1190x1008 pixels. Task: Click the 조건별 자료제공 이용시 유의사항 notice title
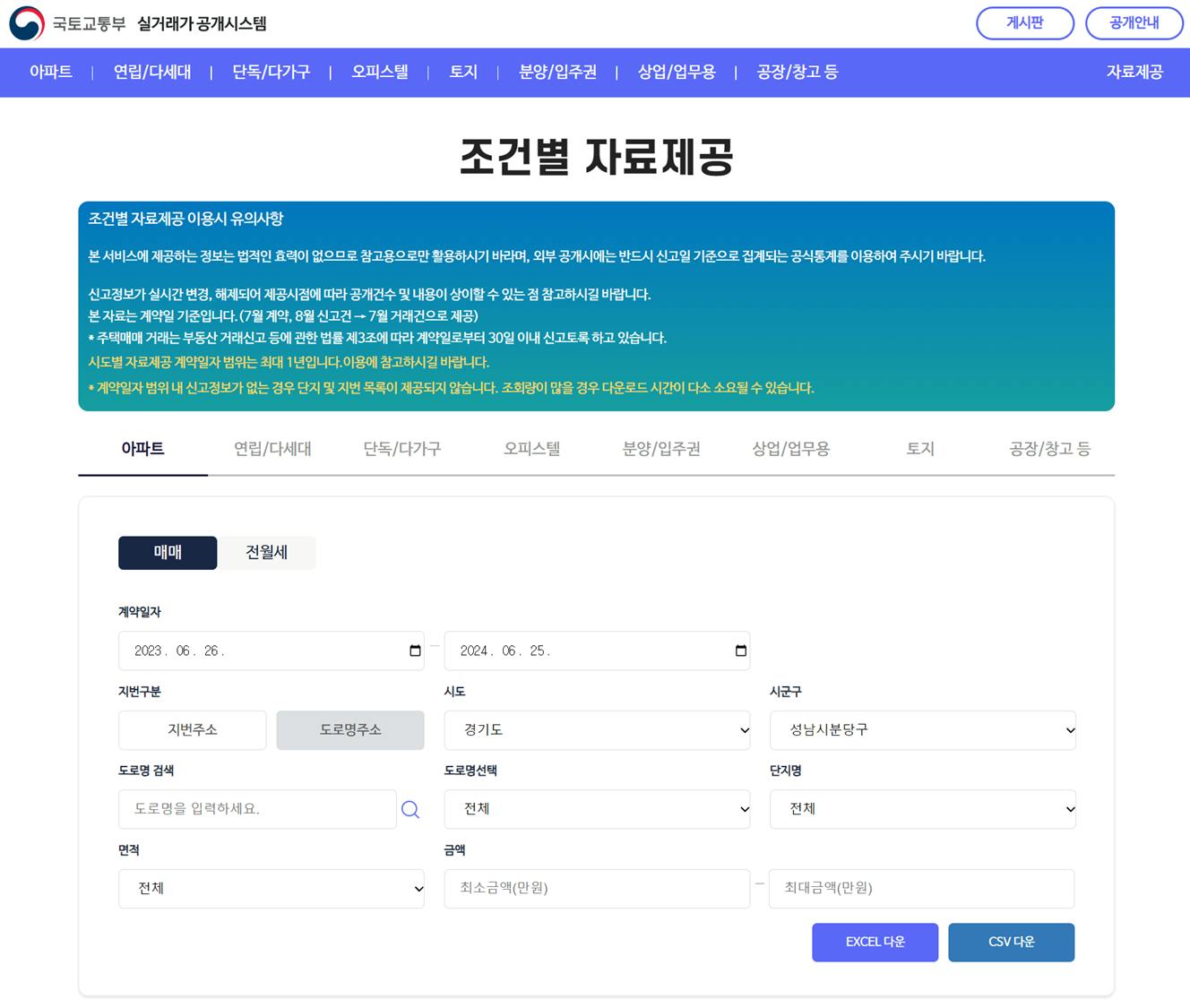(186, 219)
